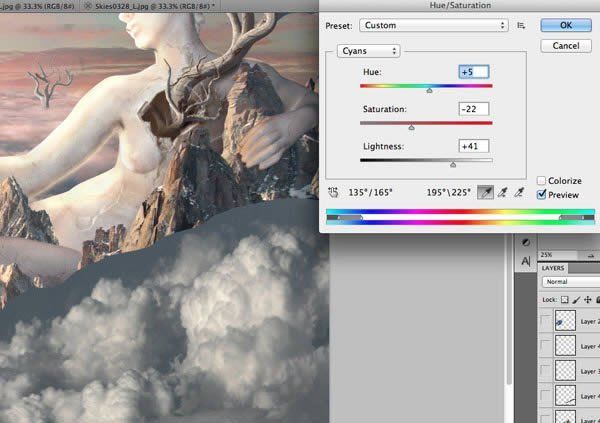Click the Lock transparent pixels icon
600x423 pixels.
[x=564, y=300]
